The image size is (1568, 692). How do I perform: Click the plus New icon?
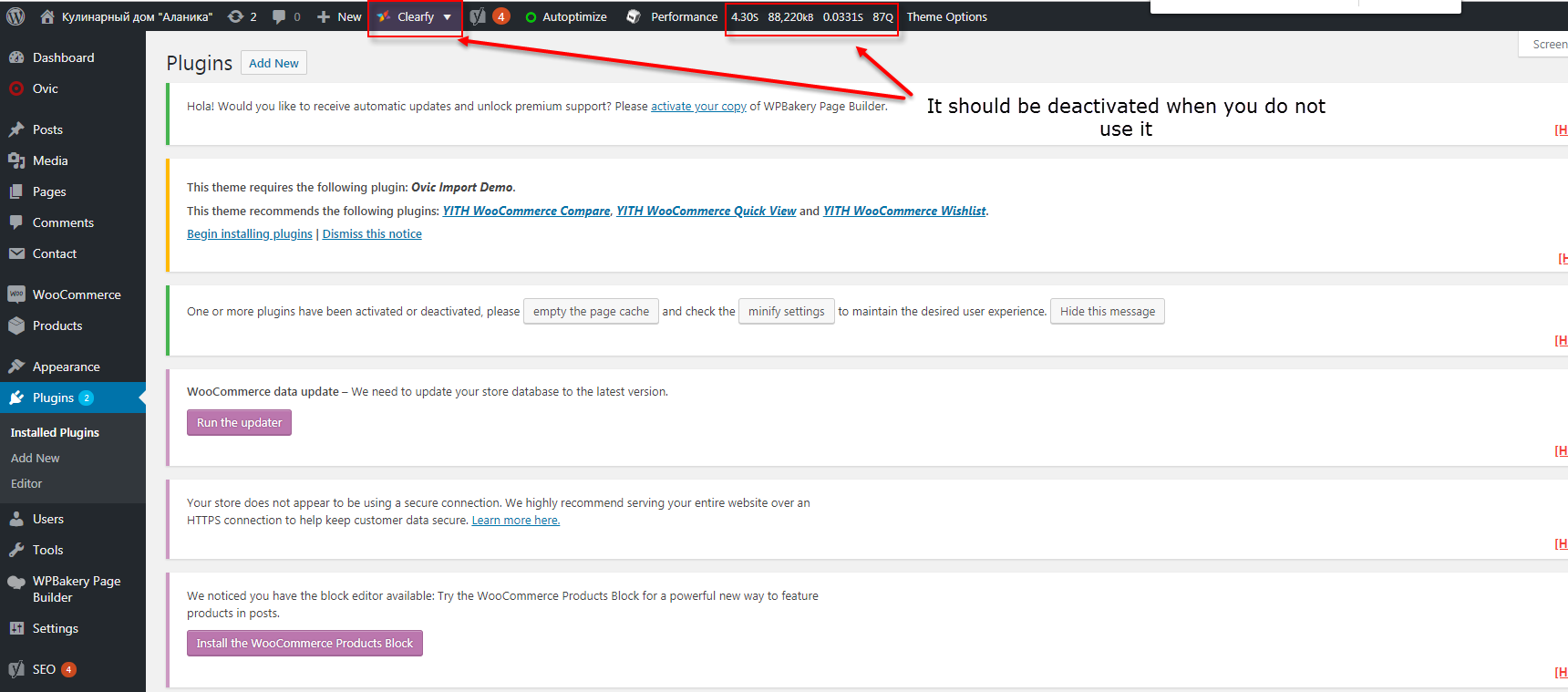[x=323, y=16]
